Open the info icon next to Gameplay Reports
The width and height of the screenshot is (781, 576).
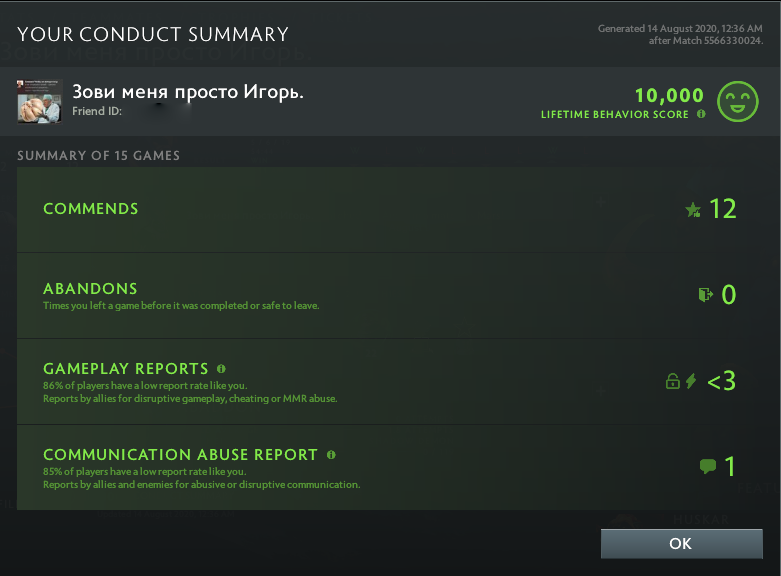pyautogui.click(x=221, y=368)
